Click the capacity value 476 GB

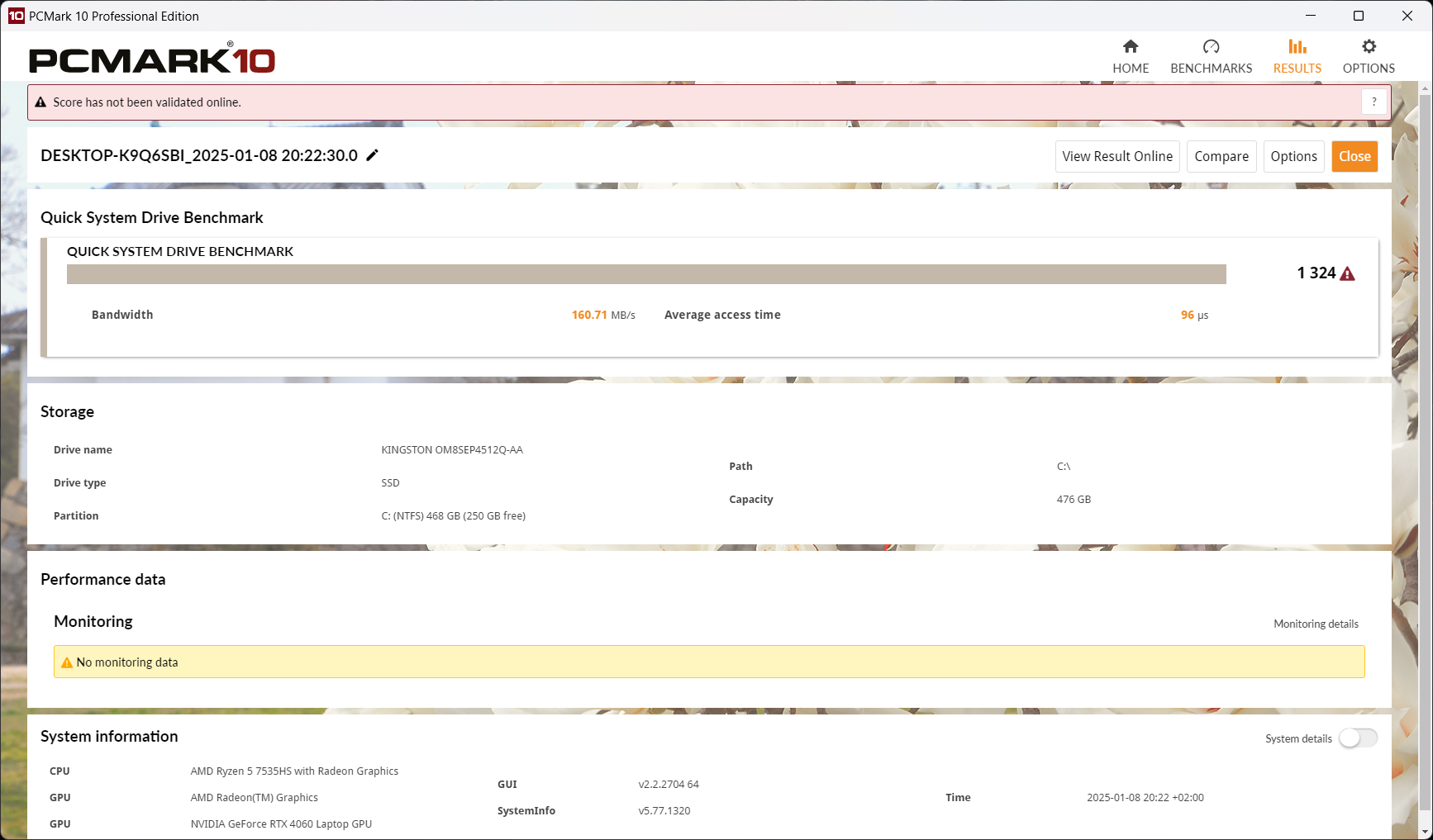coord(1074,500)
